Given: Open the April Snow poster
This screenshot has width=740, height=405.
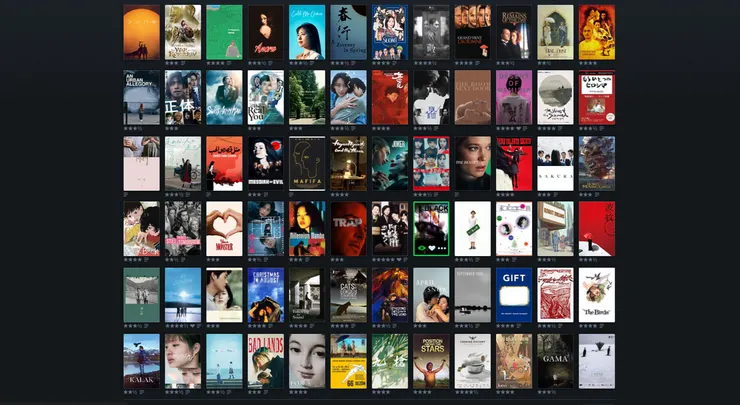Looking at the screenshot, I should (431, 295).
